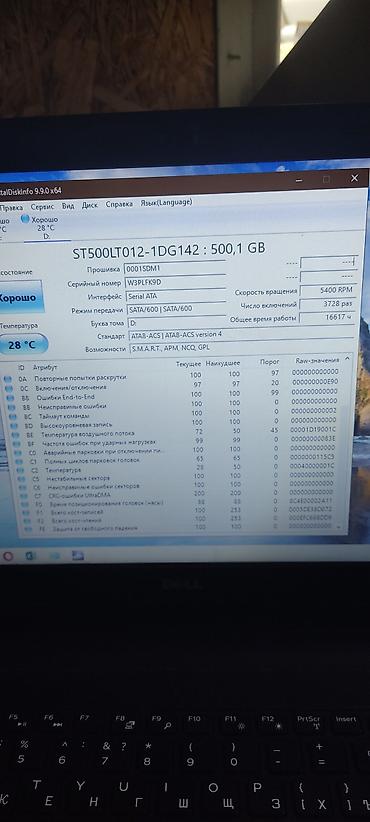Open the Вид menu
Screen dimensions: 370x822
coord(68,206)
